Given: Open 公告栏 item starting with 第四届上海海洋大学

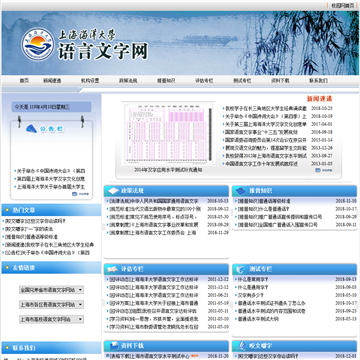Looking at the screenshot, I should tap(51, 179).
